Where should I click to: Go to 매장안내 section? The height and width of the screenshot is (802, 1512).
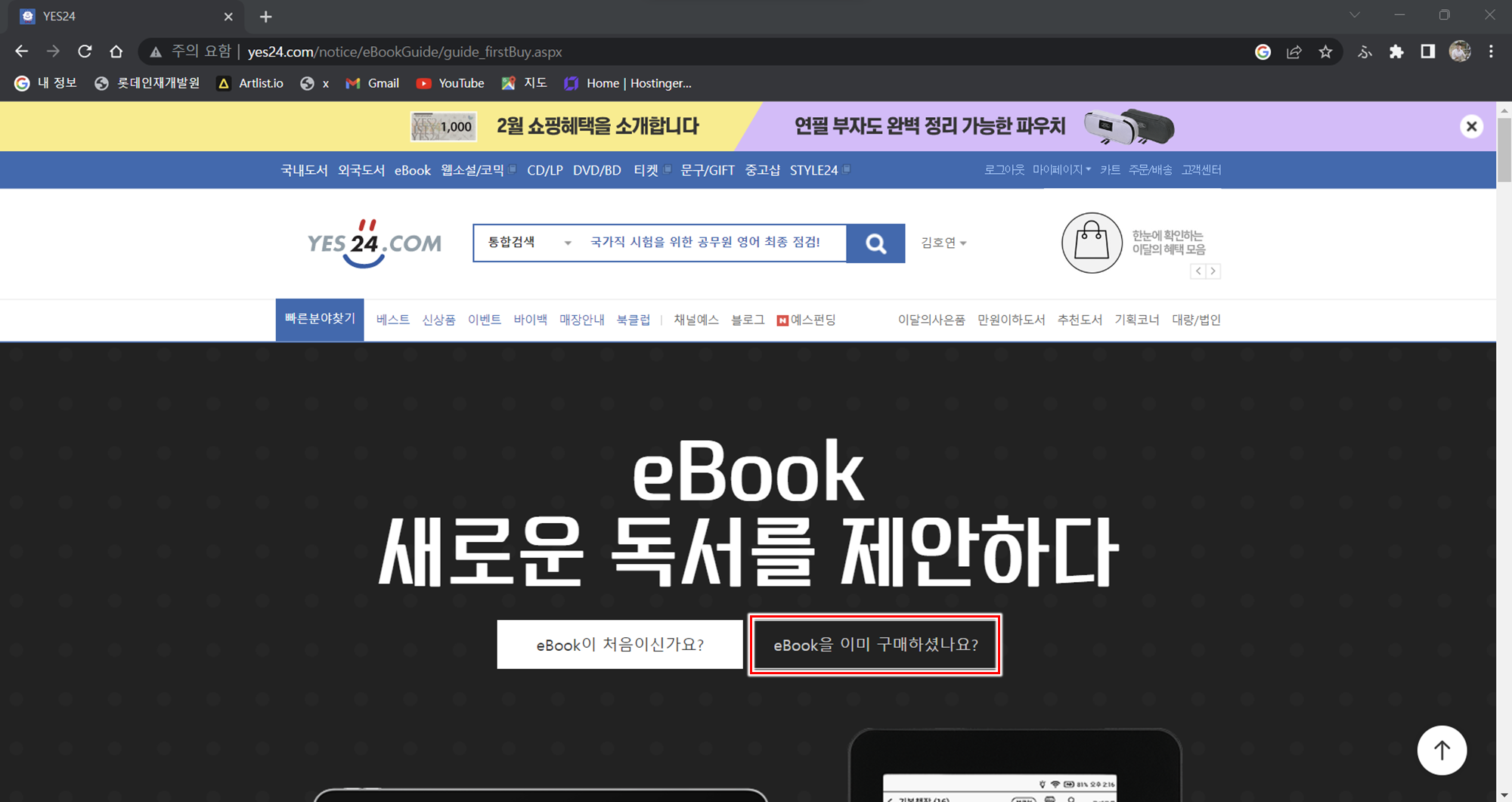[x=582, y=320]
